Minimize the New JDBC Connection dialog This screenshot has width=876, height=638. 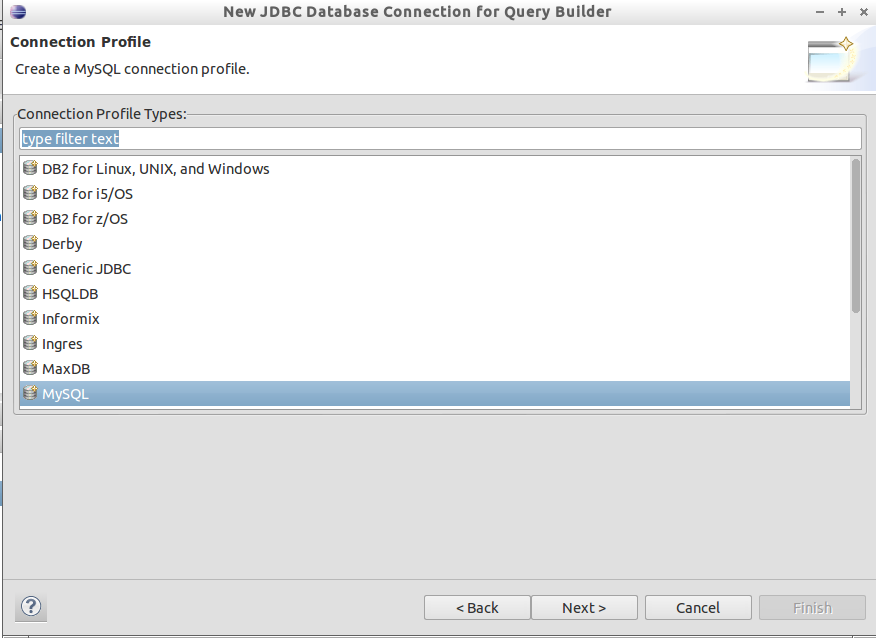820,12
